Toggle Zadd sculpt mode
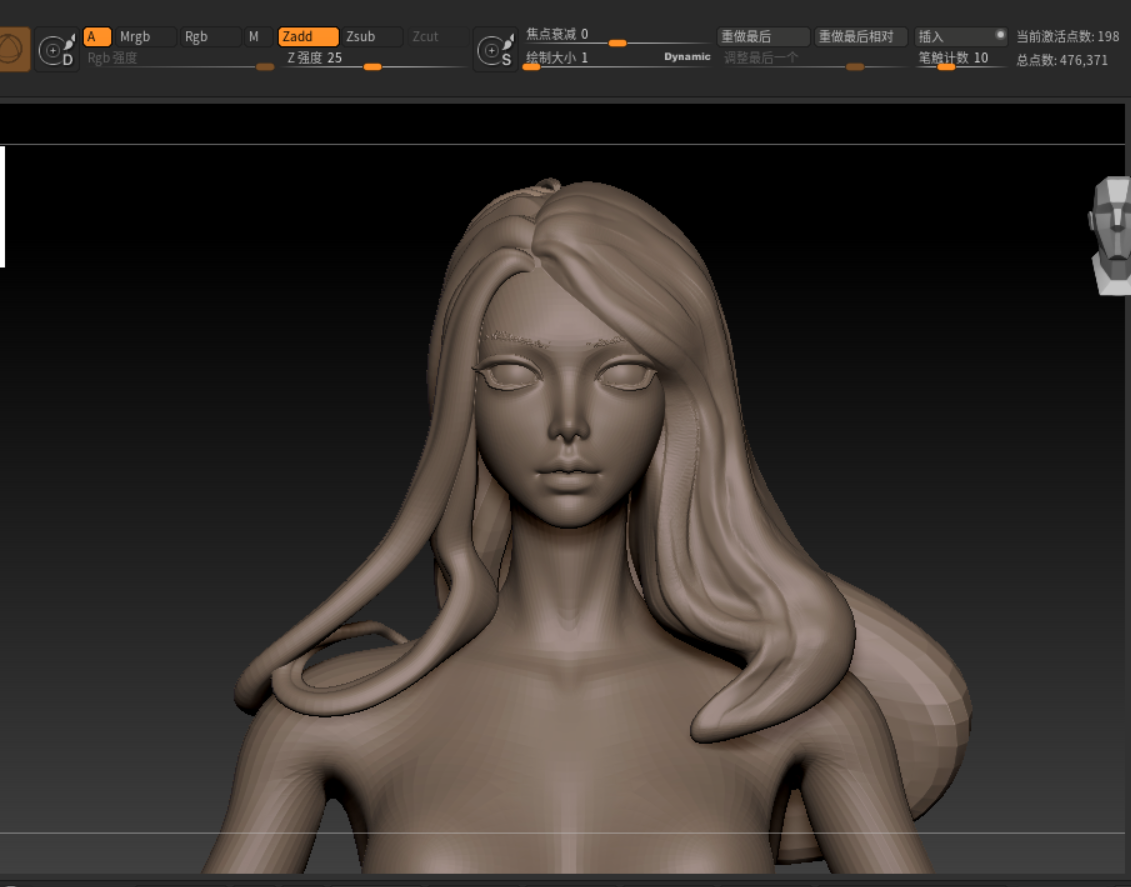This screenshot has height=887, width=1131. 308,37
